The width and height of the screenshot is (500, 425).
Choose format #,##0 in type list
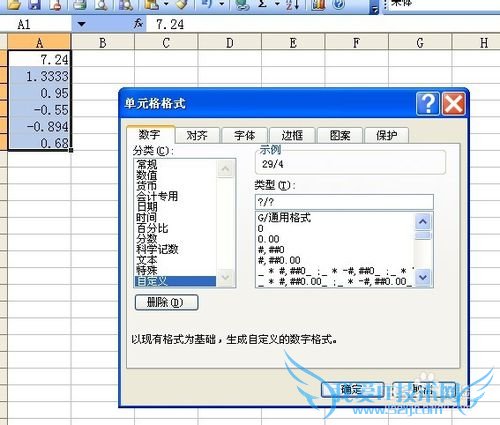(x=335, y=250)
